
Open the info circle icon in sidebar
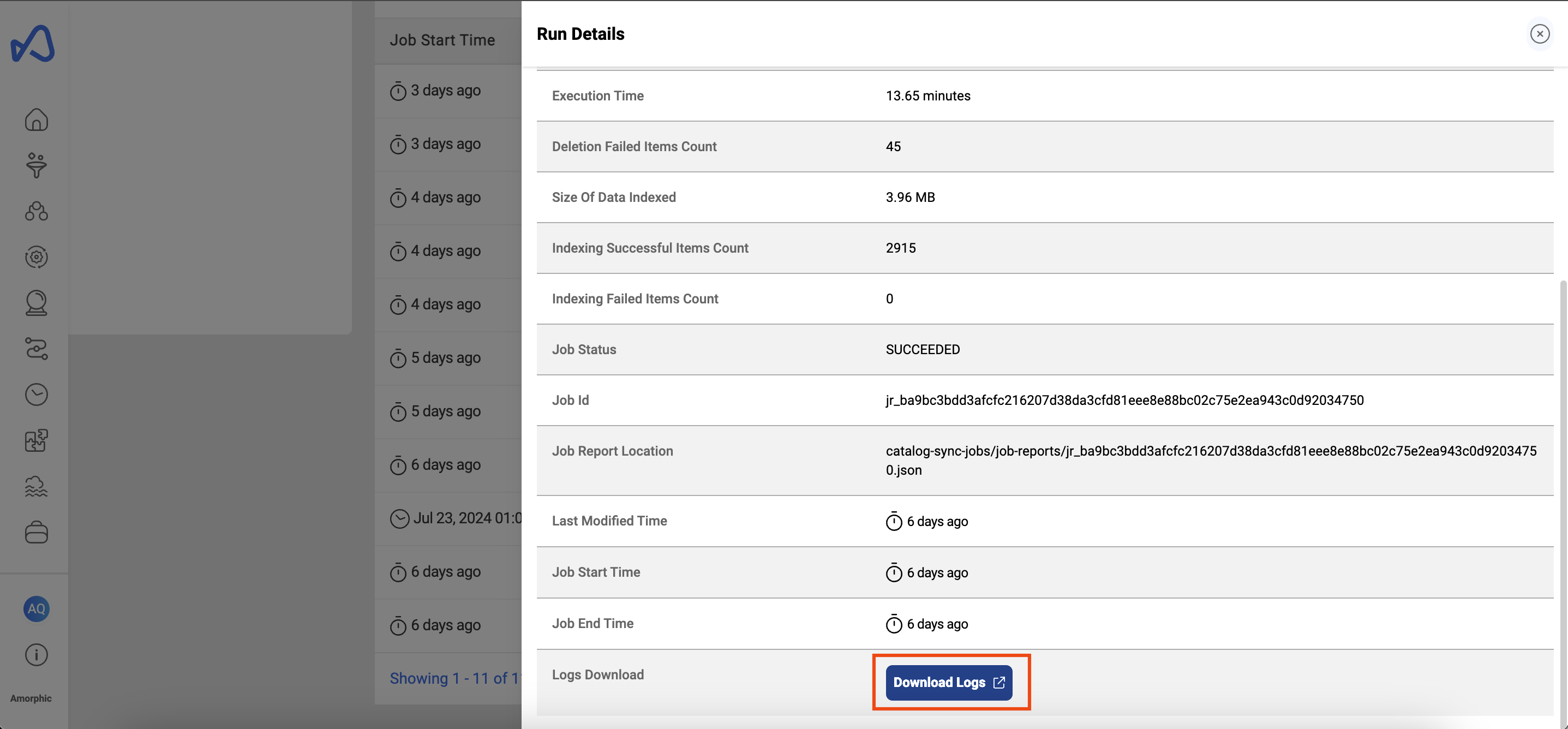coord(36,655)
